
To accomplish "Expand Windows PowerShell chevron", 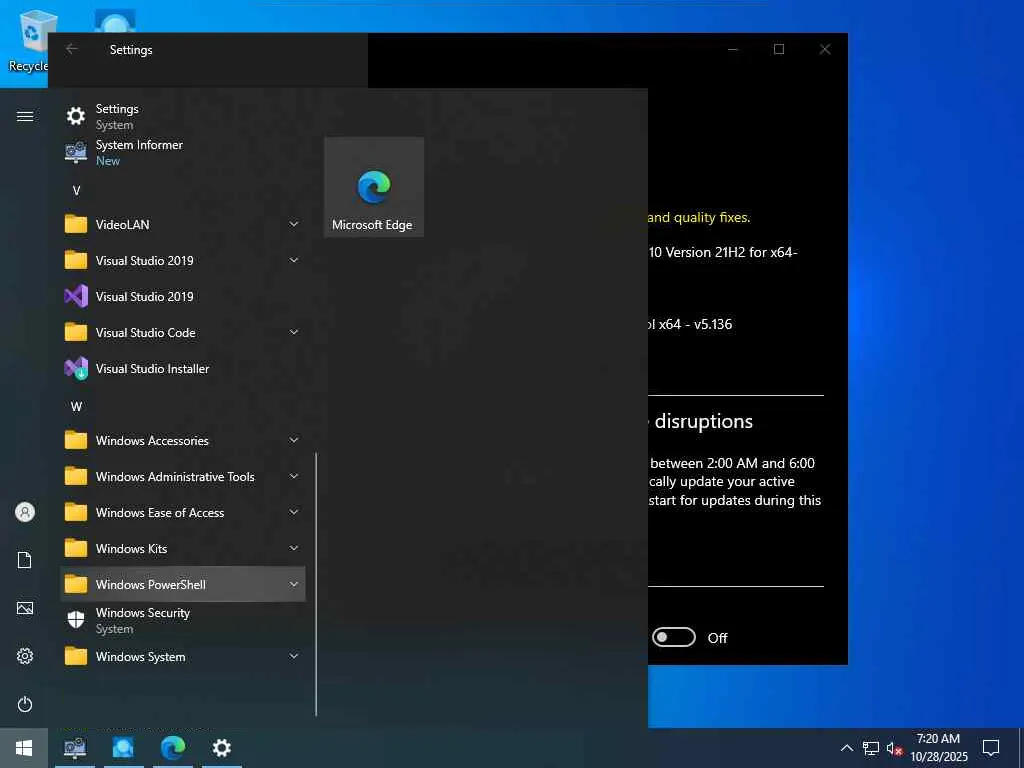I will click(294, 584).
